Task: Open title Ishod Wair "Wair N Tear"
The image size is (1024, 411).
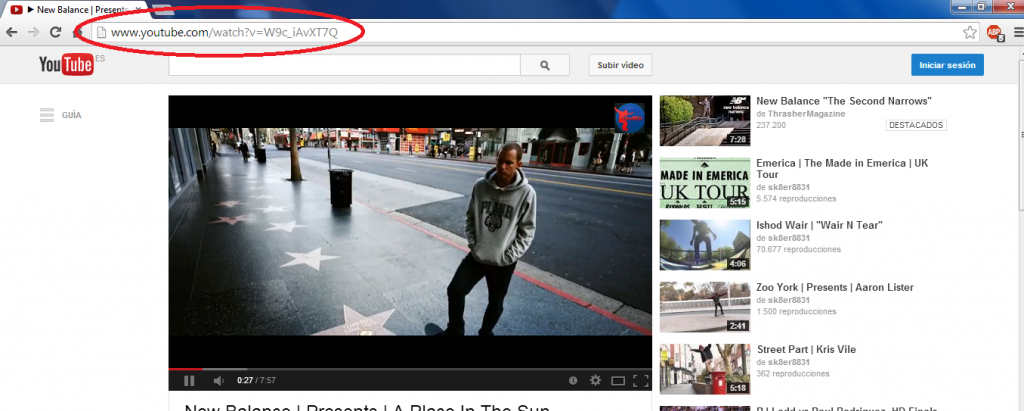Action: (x=820, y=225)
